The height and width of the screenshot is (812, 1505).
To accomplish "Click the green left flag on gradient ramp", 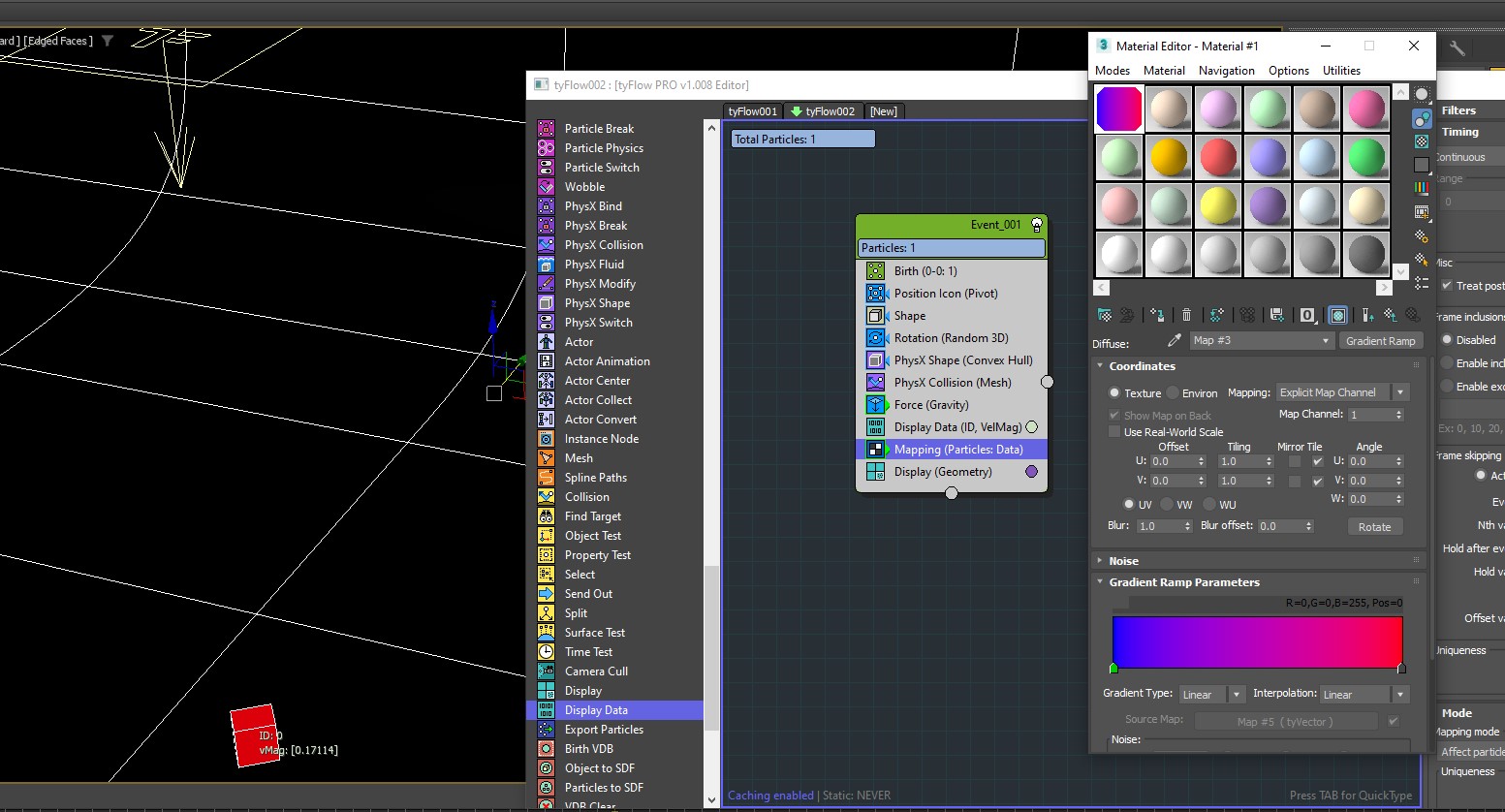I will (1113, 668).
